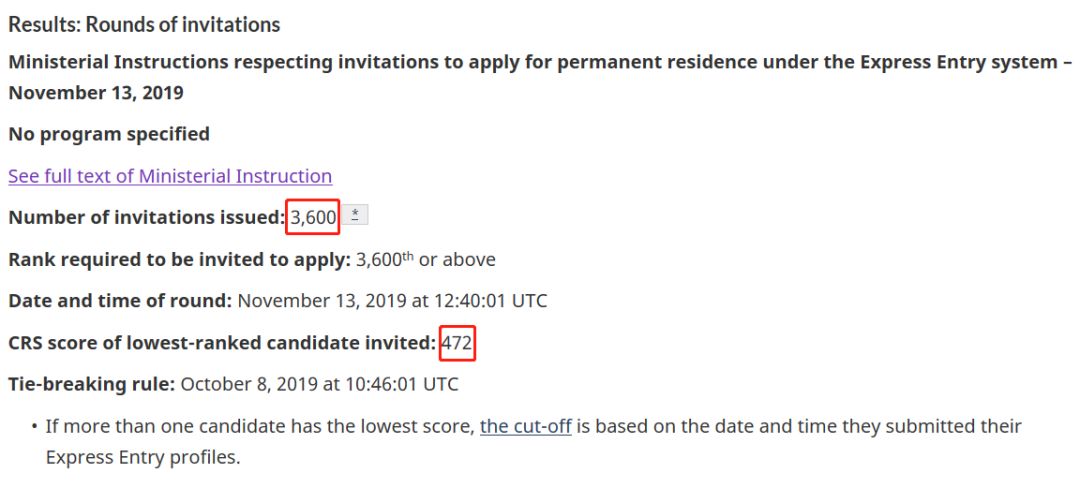Click "Rank required to be invited to apply" label

tap(179, 259)
